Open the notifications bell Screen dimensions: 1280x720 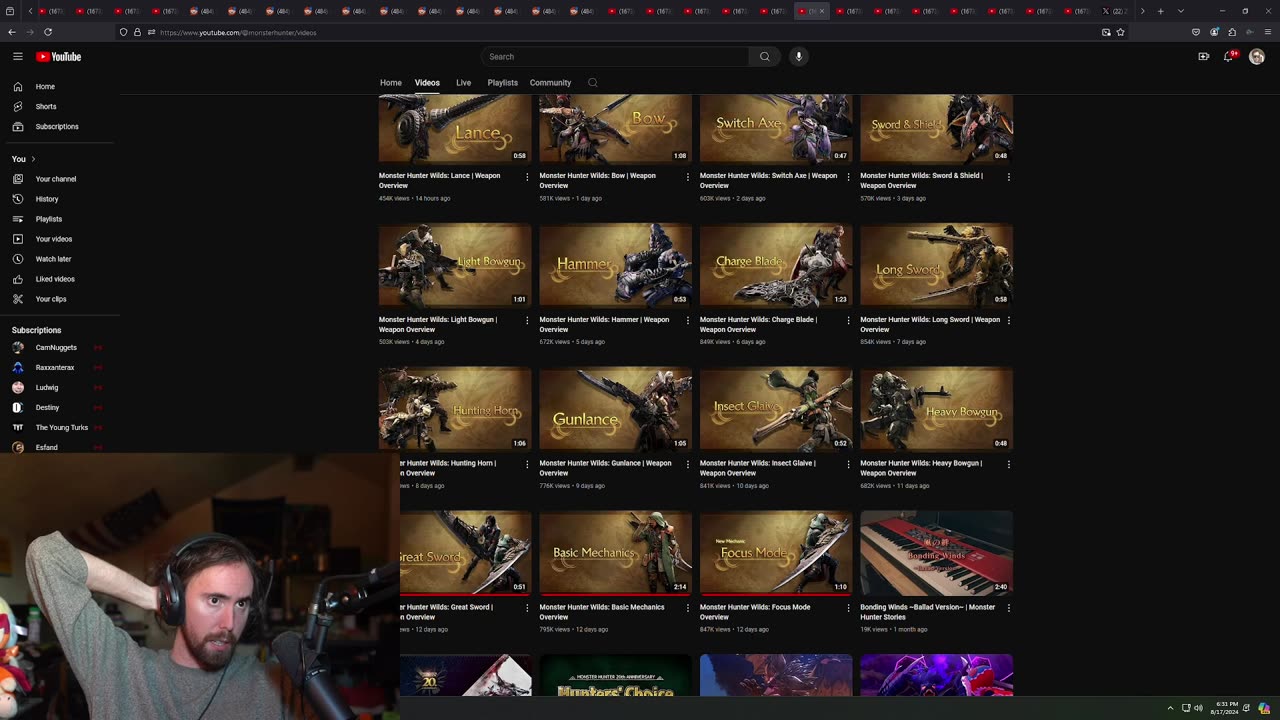(1230, 57)
